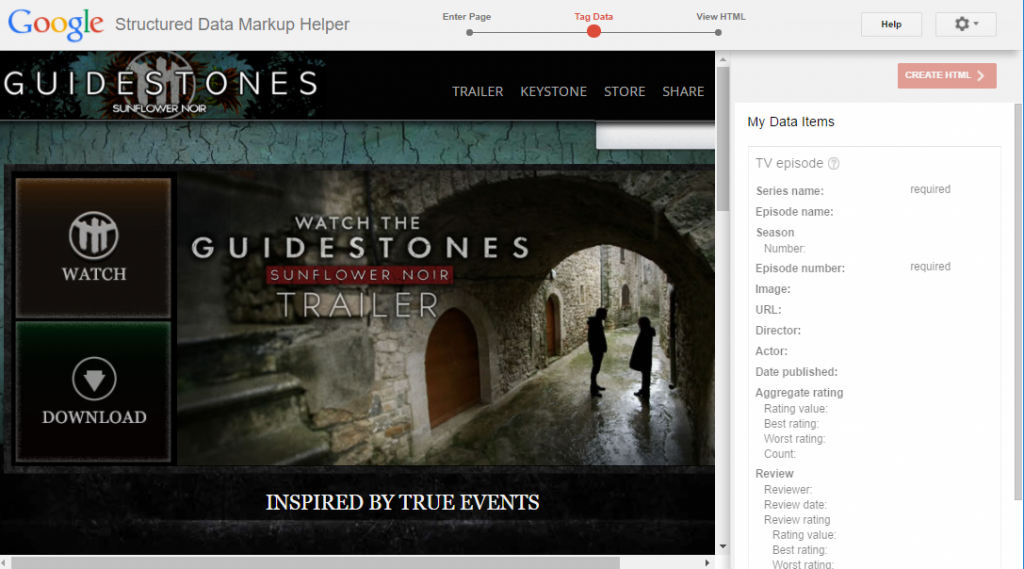Click the 'Episode number:' label
The width and height of the screenshot is (1024, 569).
[800, 268]
